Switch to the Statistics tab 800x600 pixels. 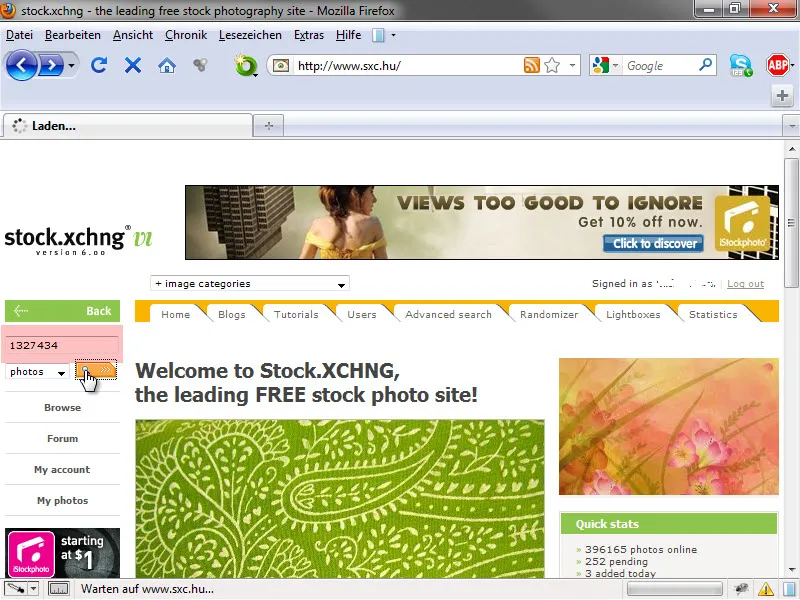[713, 314]
